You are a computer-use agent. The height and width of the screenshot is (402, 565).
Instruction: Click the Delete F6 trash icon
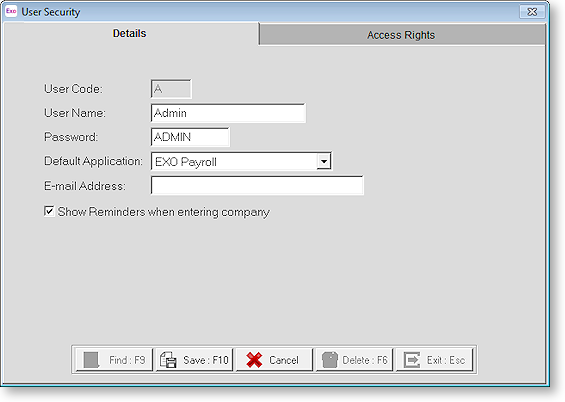click(x=330, y=360)
